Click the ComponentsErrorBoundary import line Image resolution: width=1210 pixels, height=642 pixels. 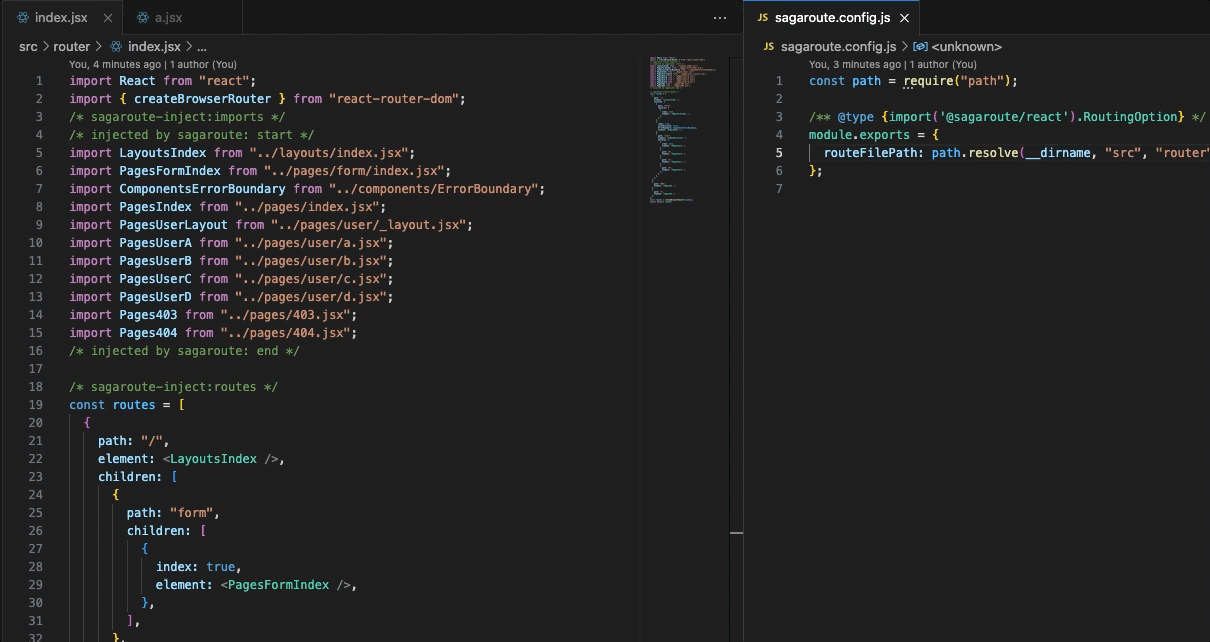click(x=307, y=189)
